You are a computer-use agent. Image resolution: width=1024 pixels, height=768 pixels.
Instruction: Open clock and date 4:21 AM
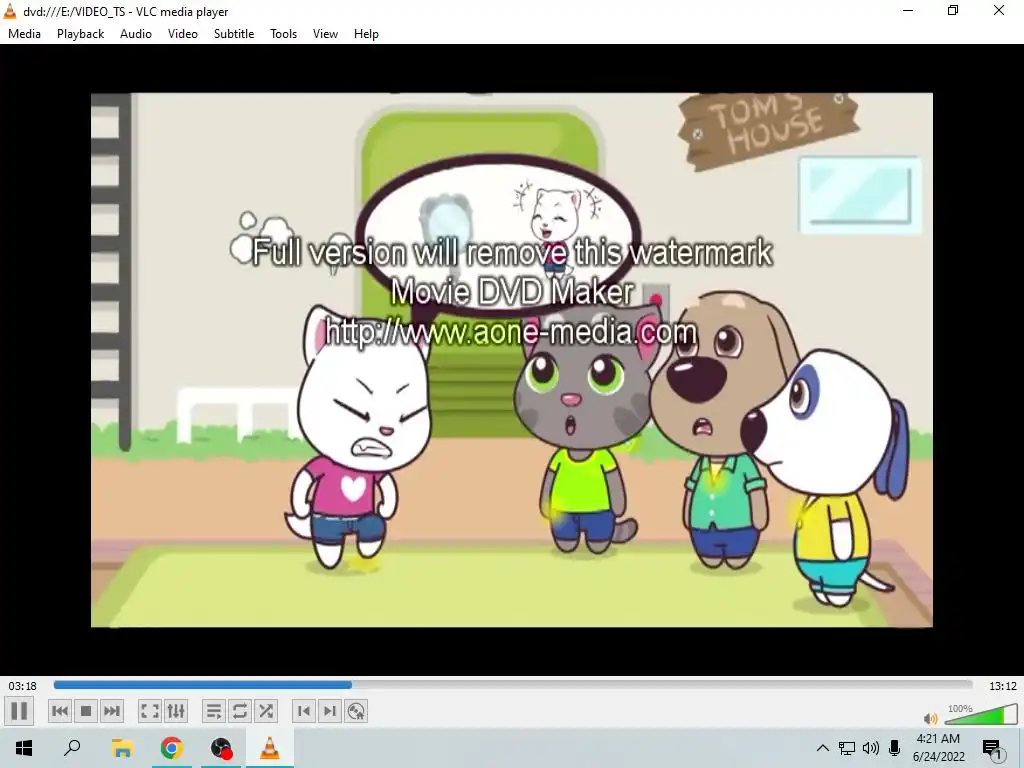point(938,748)
